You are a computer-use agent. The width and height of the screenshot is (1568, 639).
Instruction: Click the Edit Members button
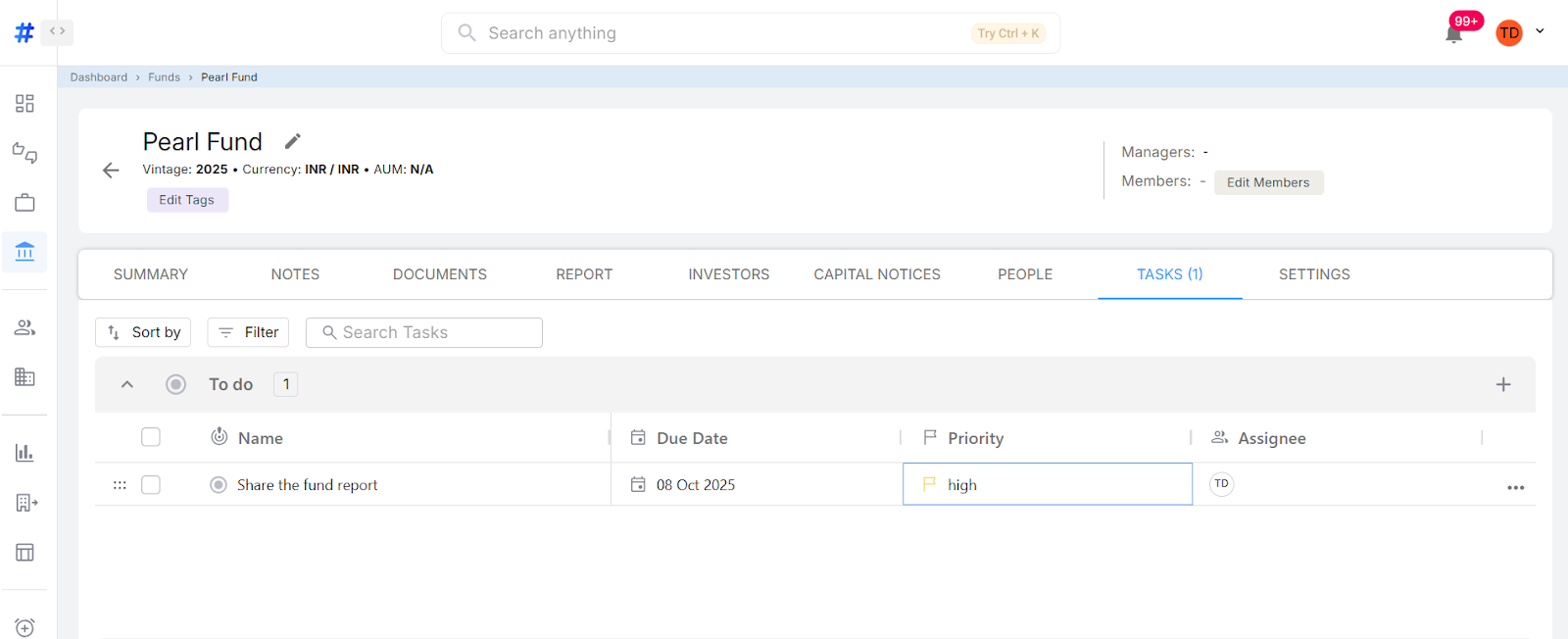click(x=1268, y=182)
